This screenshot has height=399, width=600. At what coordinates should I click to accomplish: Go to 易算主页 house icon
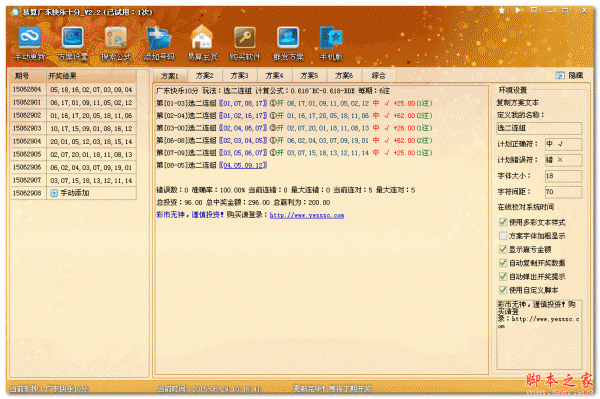point(202,37)
